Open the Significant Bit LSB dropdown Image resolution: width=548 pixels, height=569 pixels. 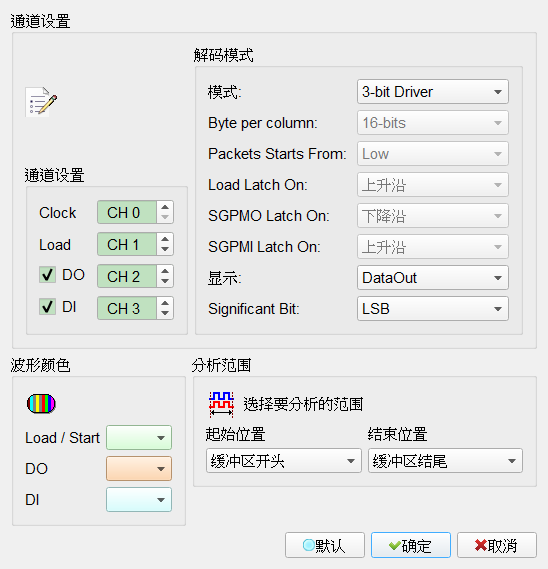pyautogui.click(x=433, y=309)
